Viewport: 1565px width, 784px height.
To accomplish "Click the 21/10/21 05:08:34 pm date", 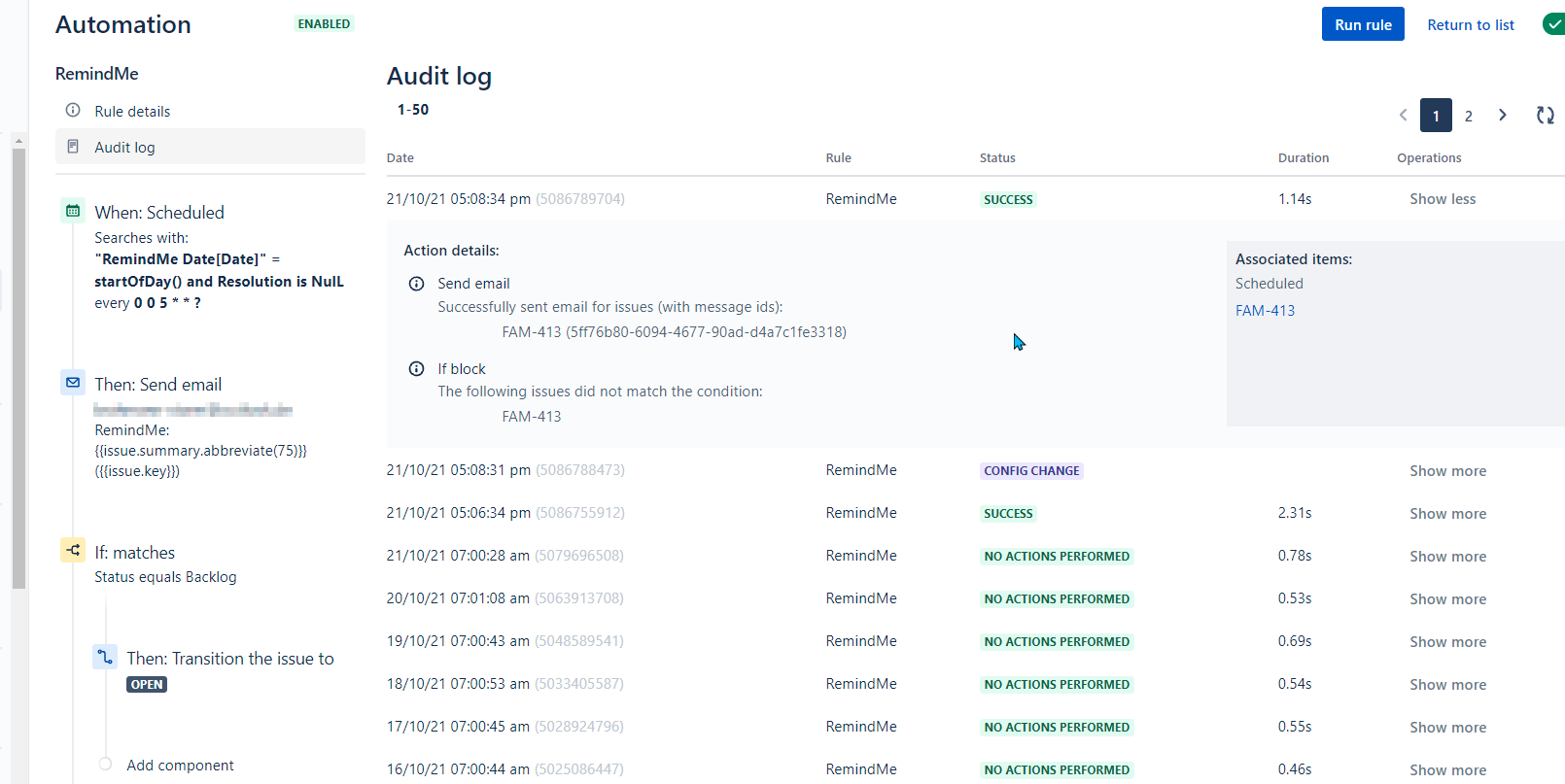I will point(459,199).
